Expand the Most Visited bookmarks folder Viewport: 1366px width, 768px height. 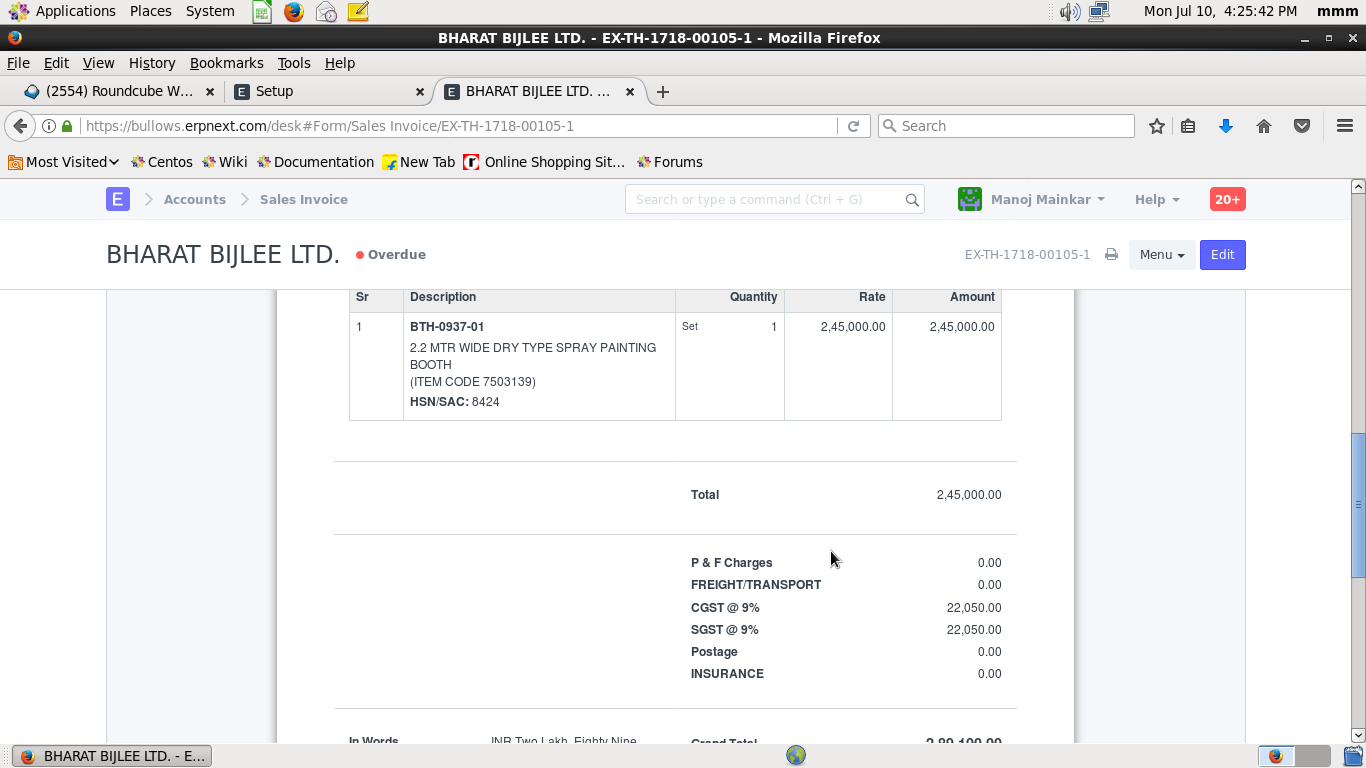point(63,162)
